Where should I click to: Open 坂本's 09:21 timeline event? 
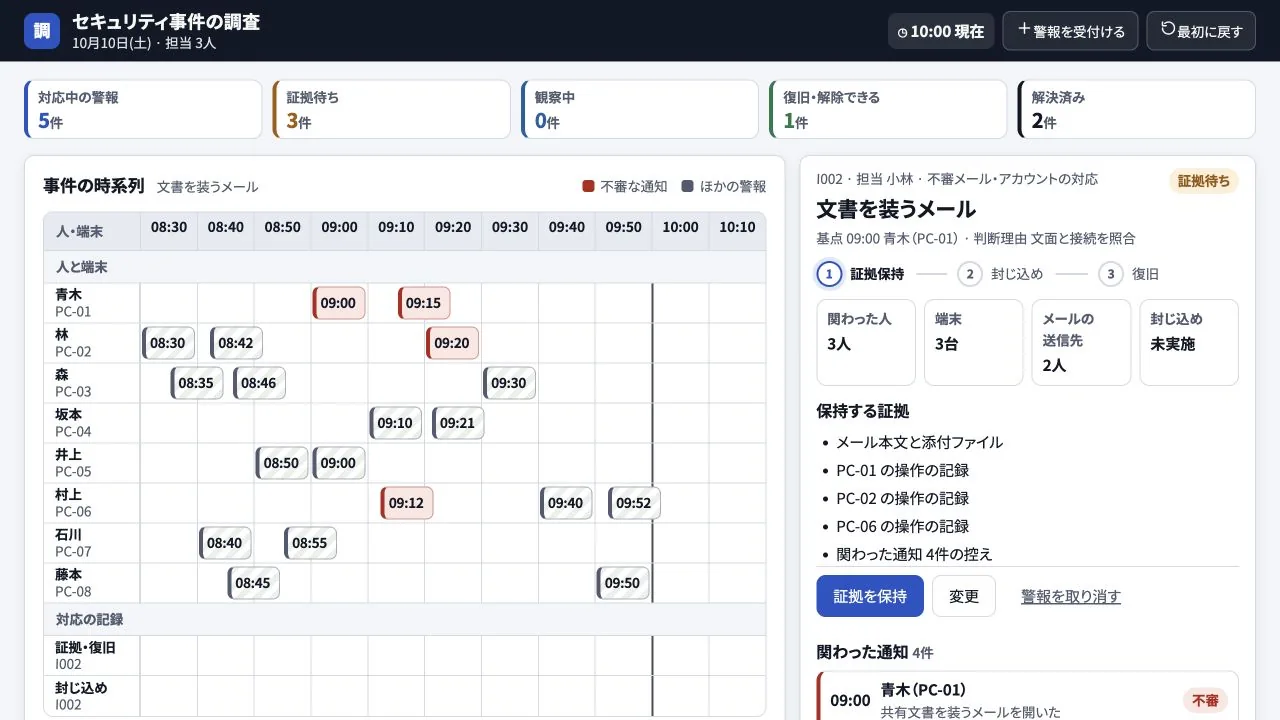click(x=458, y=423)
